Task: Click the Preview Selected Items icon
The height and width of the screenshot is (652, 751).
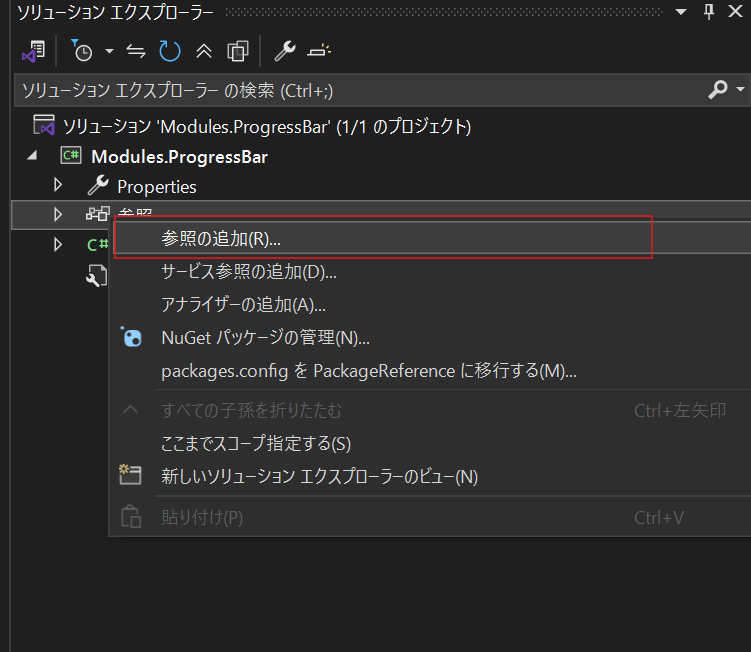Action: (319, 51)
